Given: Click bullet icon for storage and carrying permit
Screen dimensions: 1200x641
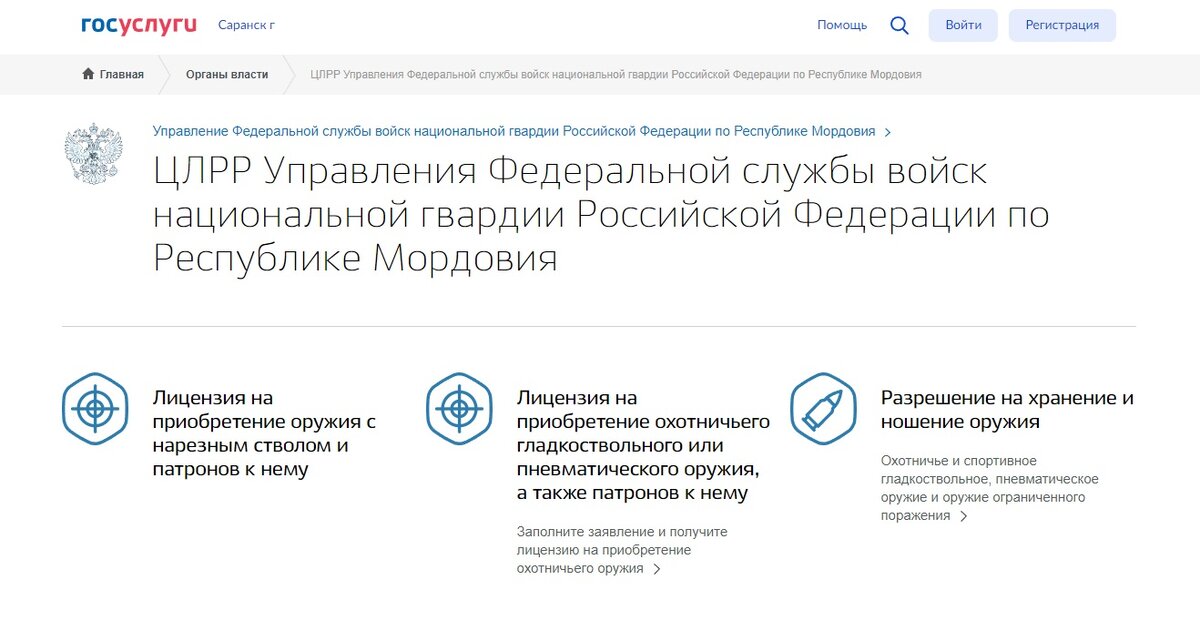Looking at the screenshot, I should 823,408.
